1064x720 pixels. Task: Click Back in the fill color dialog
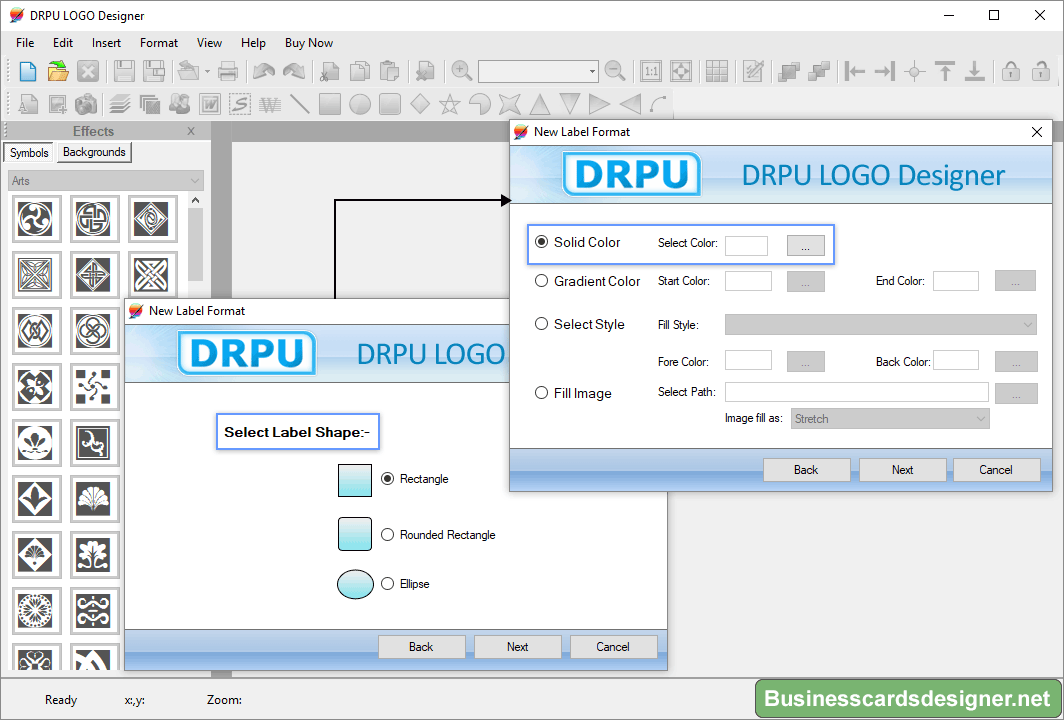806,470
